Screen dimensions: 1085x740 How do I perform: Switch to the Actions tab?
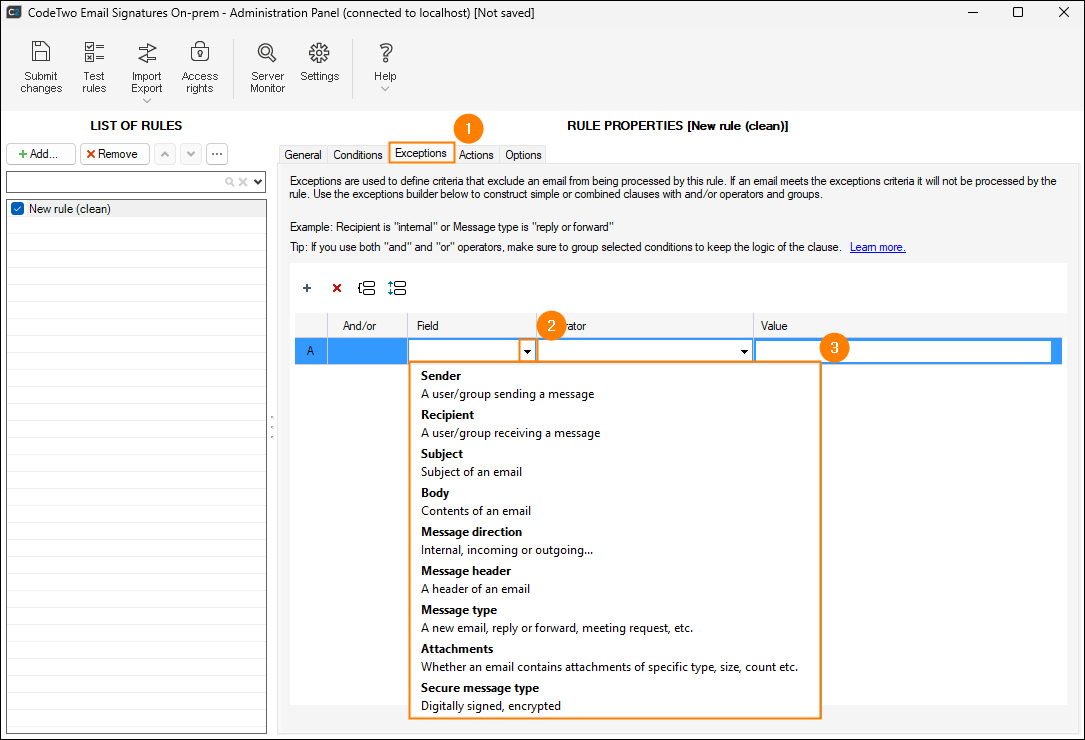476,155
